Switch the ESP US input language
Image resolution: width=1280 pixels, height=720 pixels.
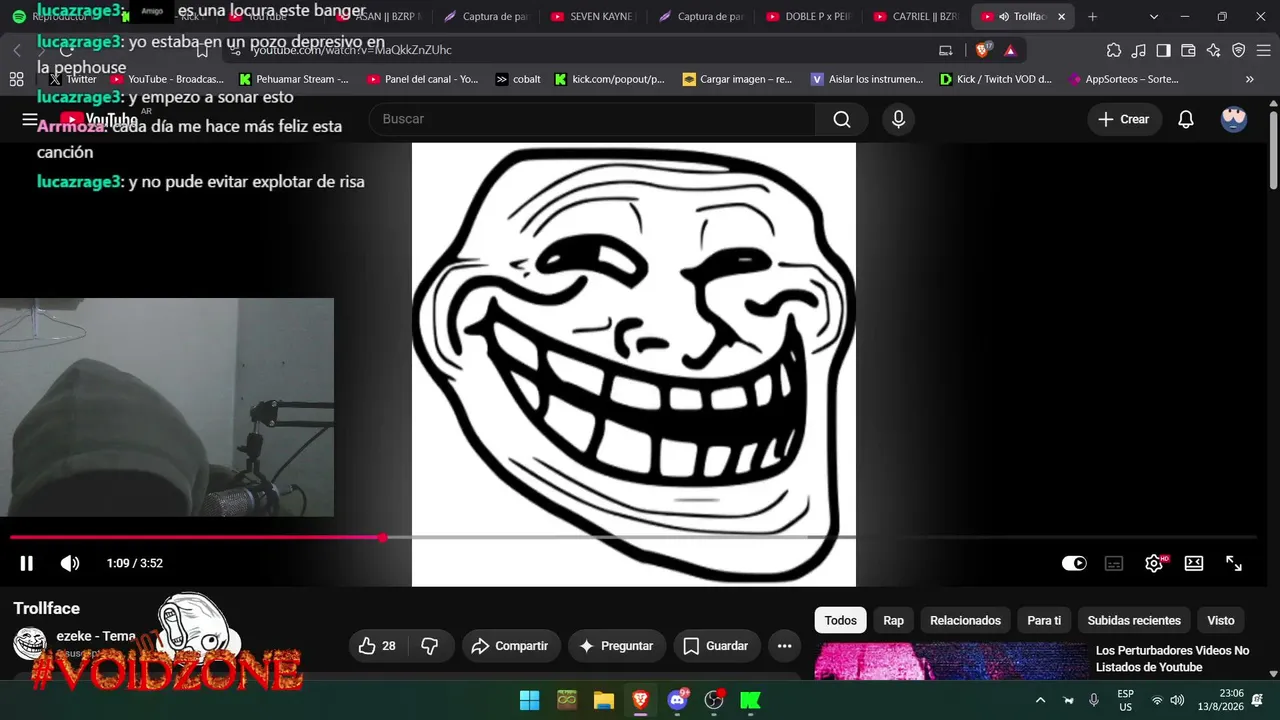(1126, 700)
